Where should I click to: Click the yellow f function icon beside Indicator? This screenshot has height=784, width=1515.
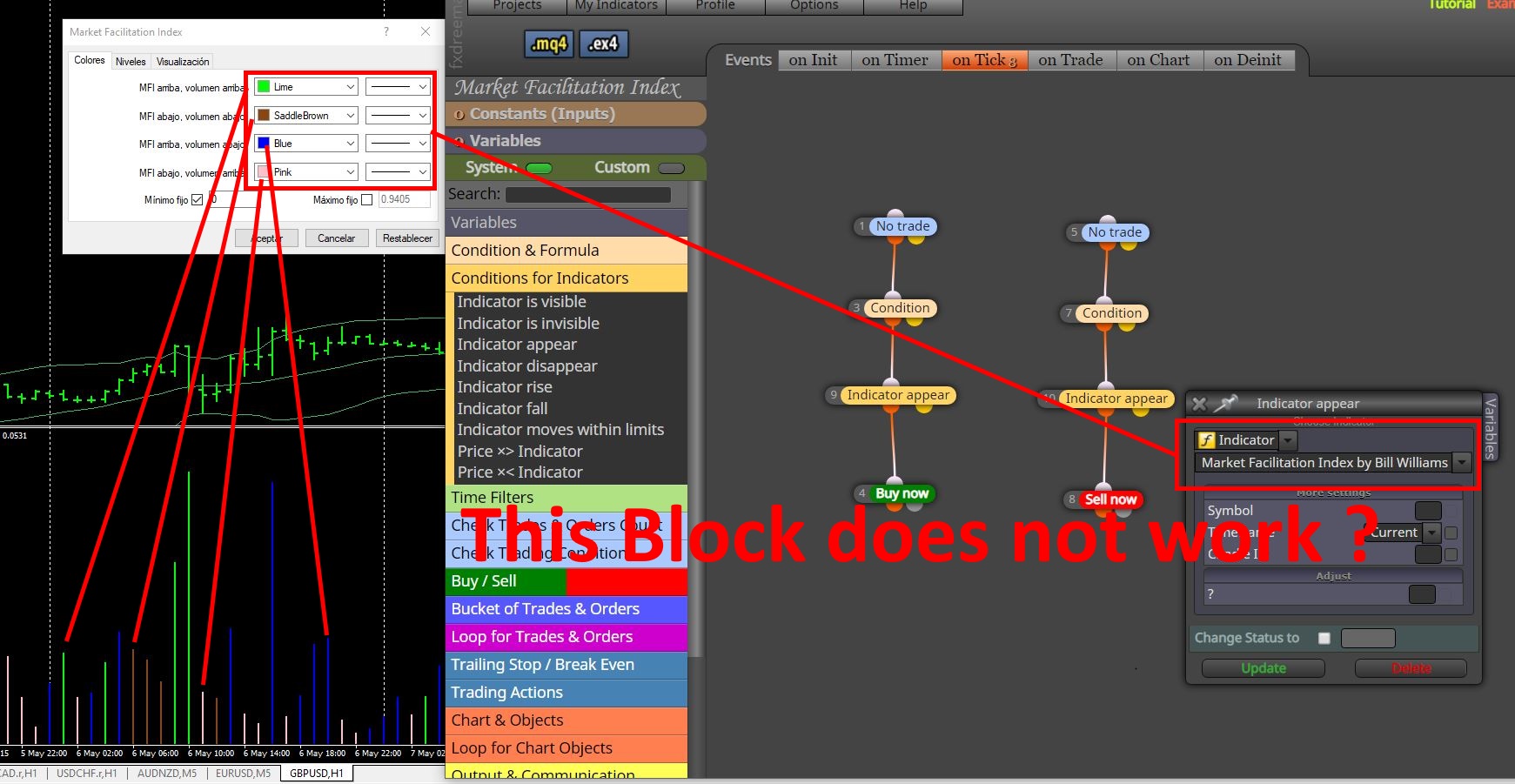coord(1206,440)
